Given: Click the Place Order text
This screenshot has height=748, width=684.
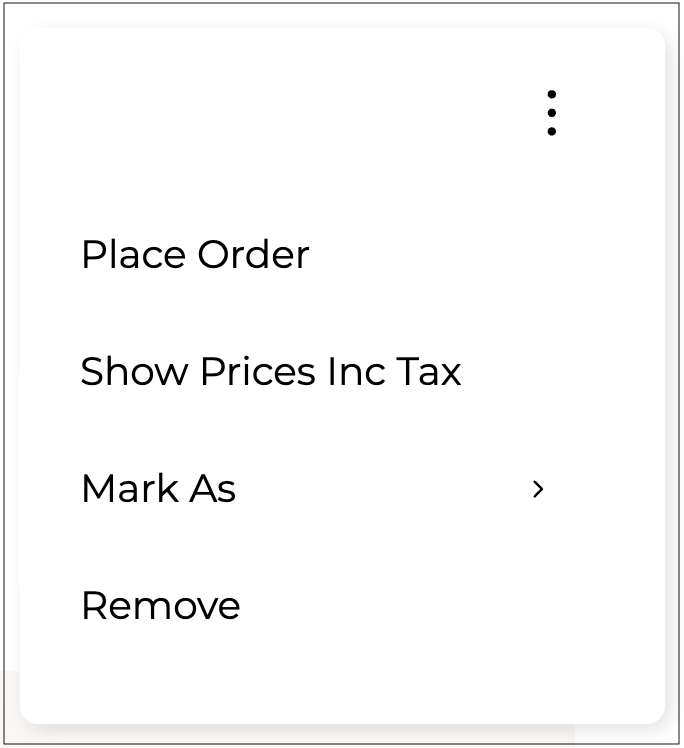Looking at the screenshot, I should (195, 255).
